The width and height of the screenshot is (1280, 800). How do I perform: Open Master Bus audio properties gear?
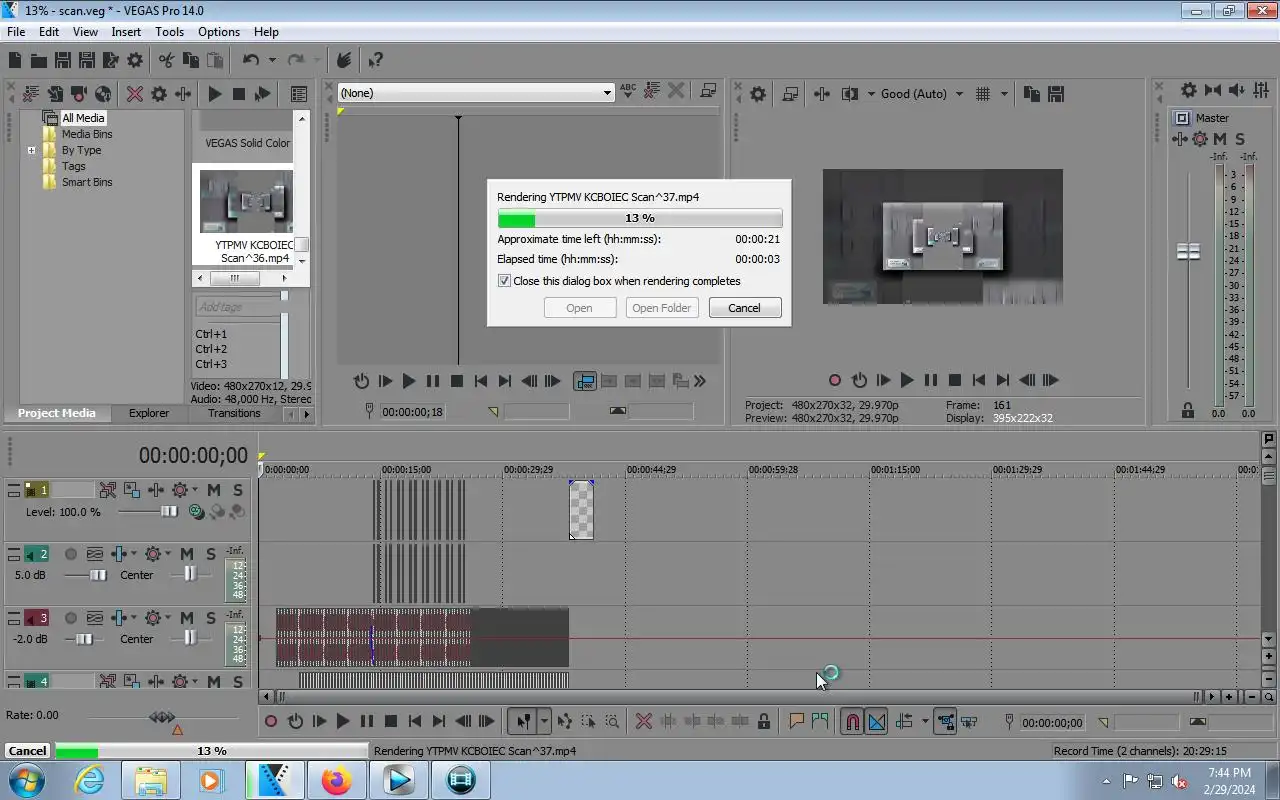[x=1189, y=90]
